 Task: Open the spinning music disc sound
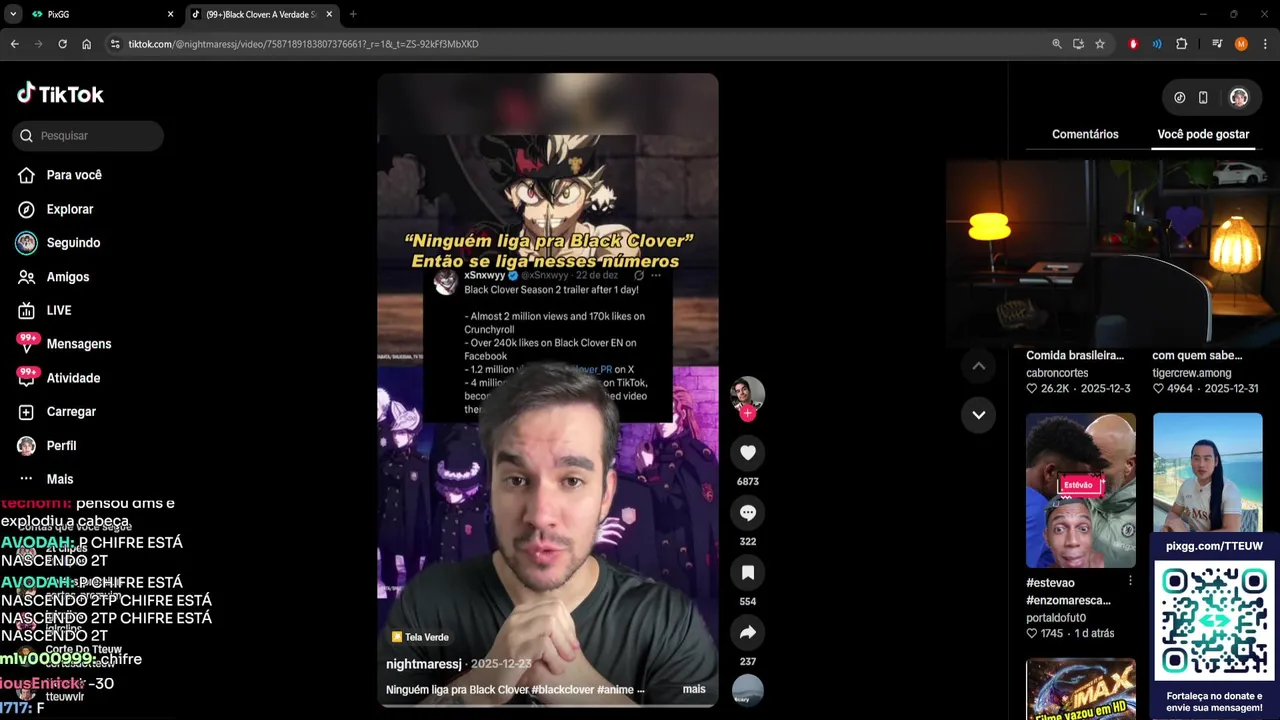coord(747,691)
